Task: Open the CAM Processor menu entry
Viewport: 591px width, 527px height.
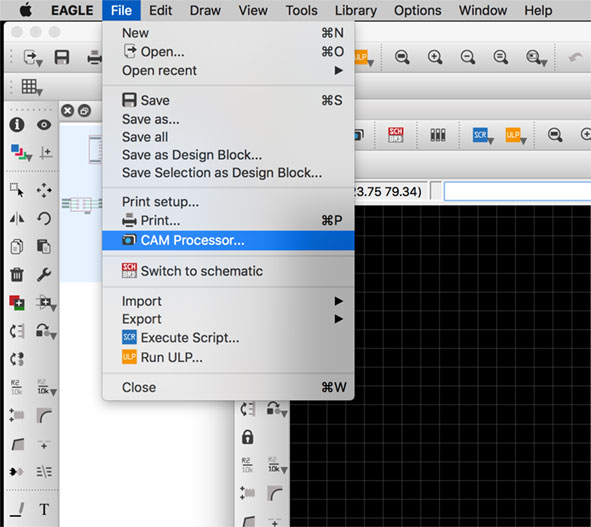Action: pyautogui.click(x=228, y=240)
